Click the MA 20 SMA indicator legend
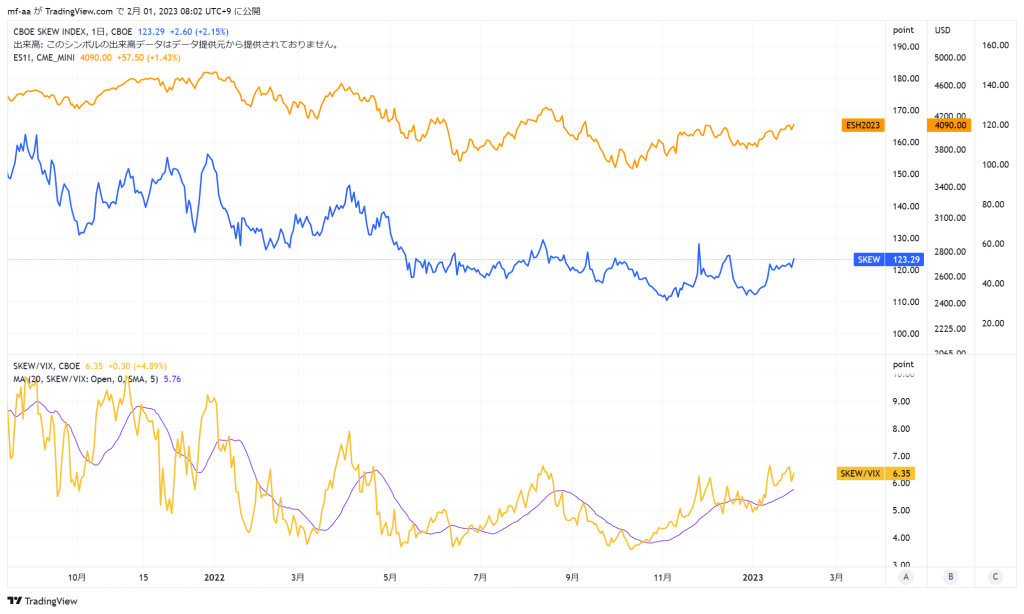Image resolution: width=1024 pixels, height=614 pixels. click(x=86, y=379)
